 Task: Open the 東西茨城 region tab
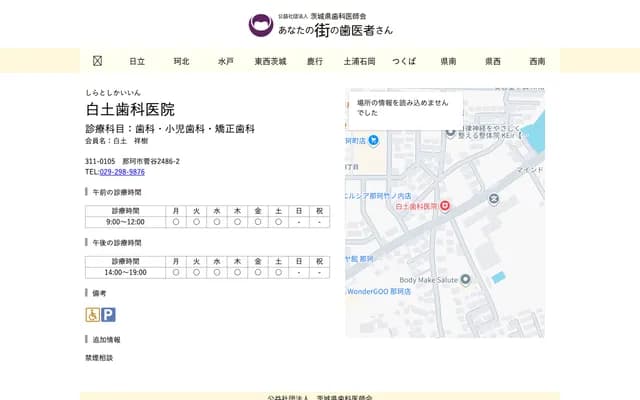point(270,61)
